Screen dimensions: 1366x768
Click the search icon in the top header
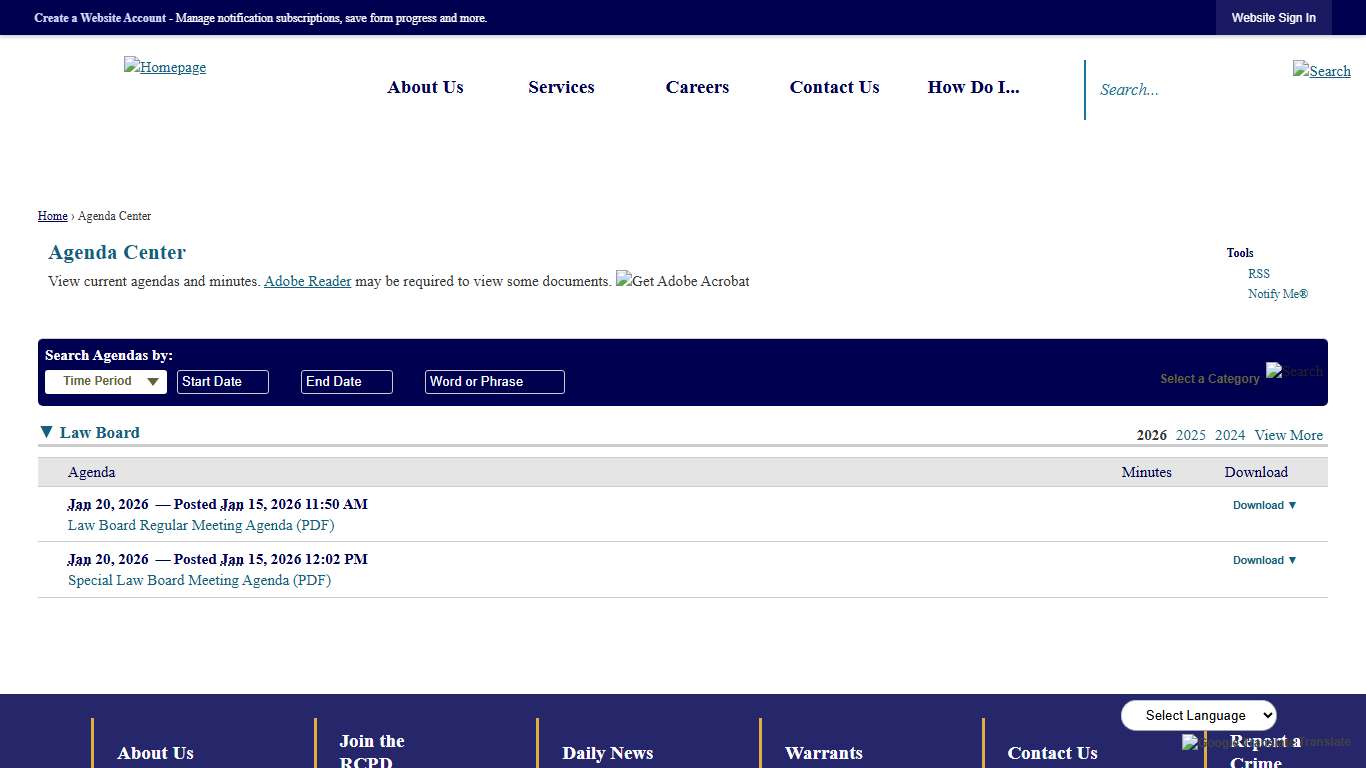click(x=1321, y=71)
